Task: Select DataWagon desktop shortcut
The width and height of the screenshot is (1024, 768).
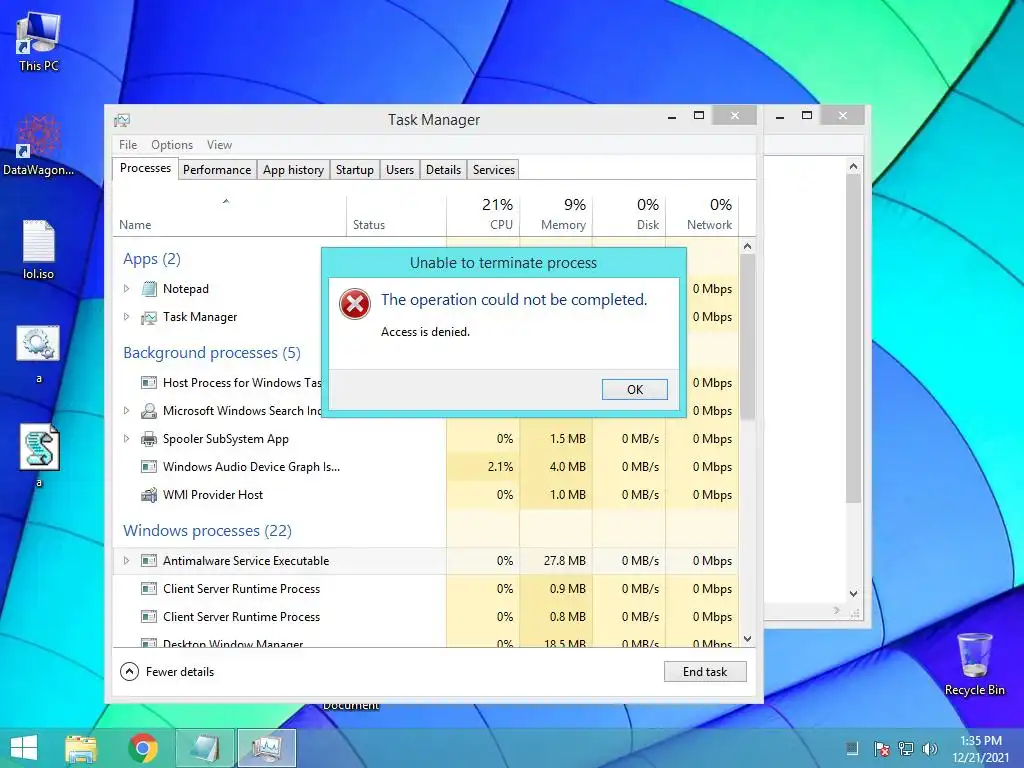Action: (39, 145)
